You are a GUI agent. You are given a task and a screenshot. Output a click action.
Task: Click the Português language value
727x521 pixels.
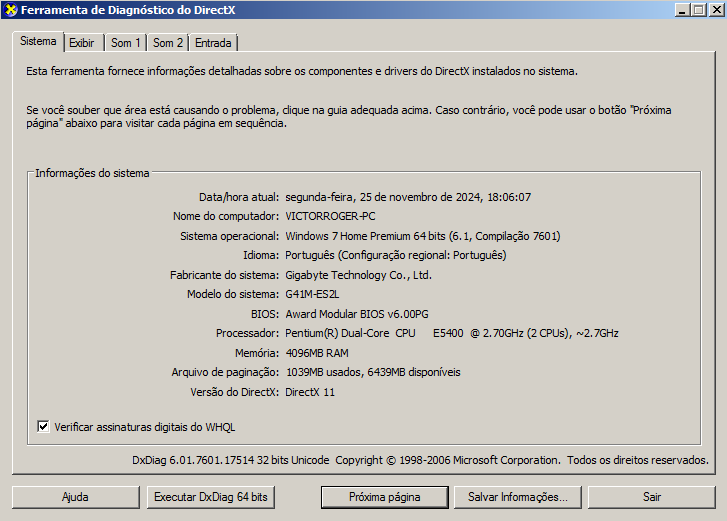[x=395, y=255]
